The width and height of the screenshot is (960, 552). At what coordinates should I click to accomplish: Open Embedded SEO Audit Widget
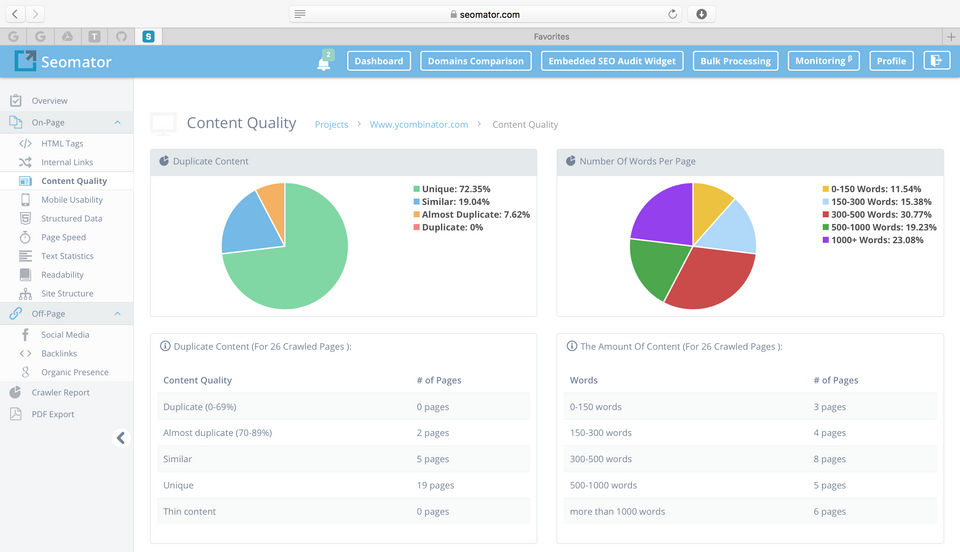612,61
